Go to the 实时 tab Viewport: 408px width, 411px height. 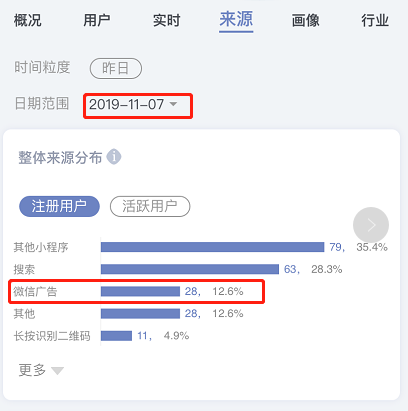[167, 21]
